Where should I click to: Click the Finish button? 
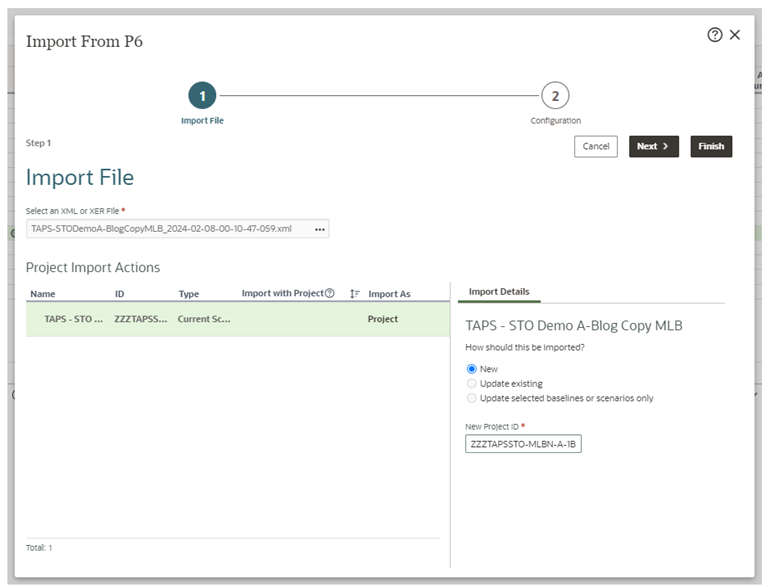(x=711, y=147)
